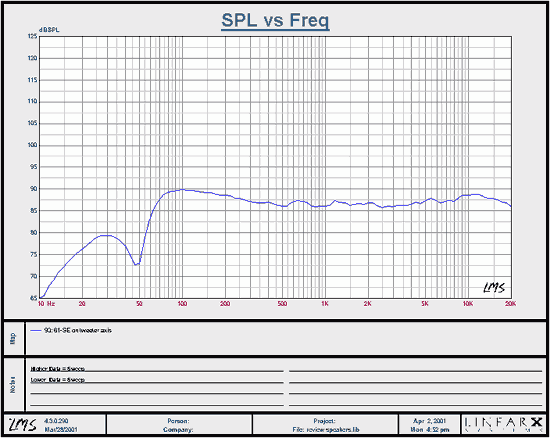Viewport: 550px width, 438px height.
Task: Click the 125 dB vertical axis label
Action: (32, 36)
